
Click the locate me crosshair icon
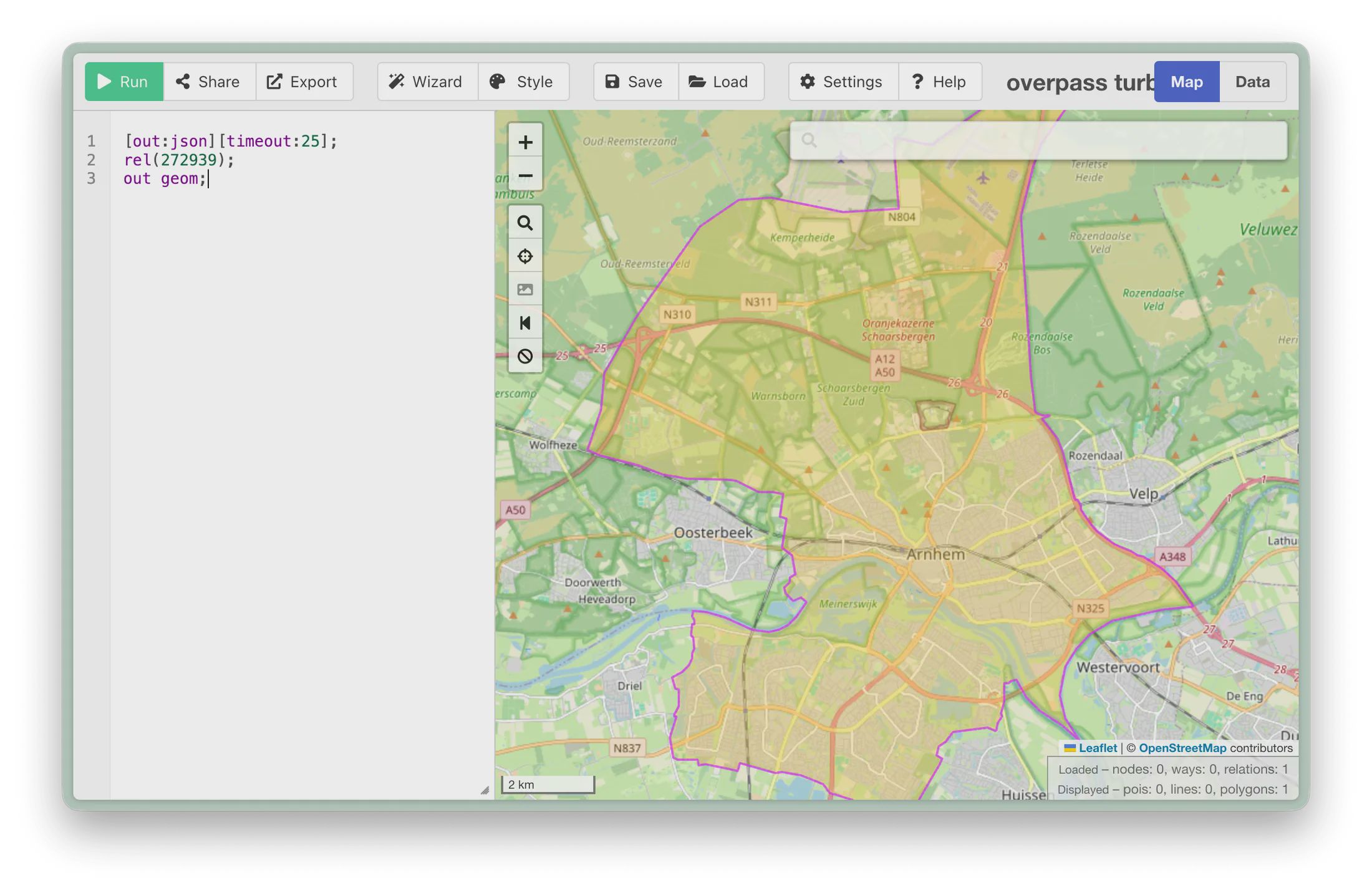(525, 256)
